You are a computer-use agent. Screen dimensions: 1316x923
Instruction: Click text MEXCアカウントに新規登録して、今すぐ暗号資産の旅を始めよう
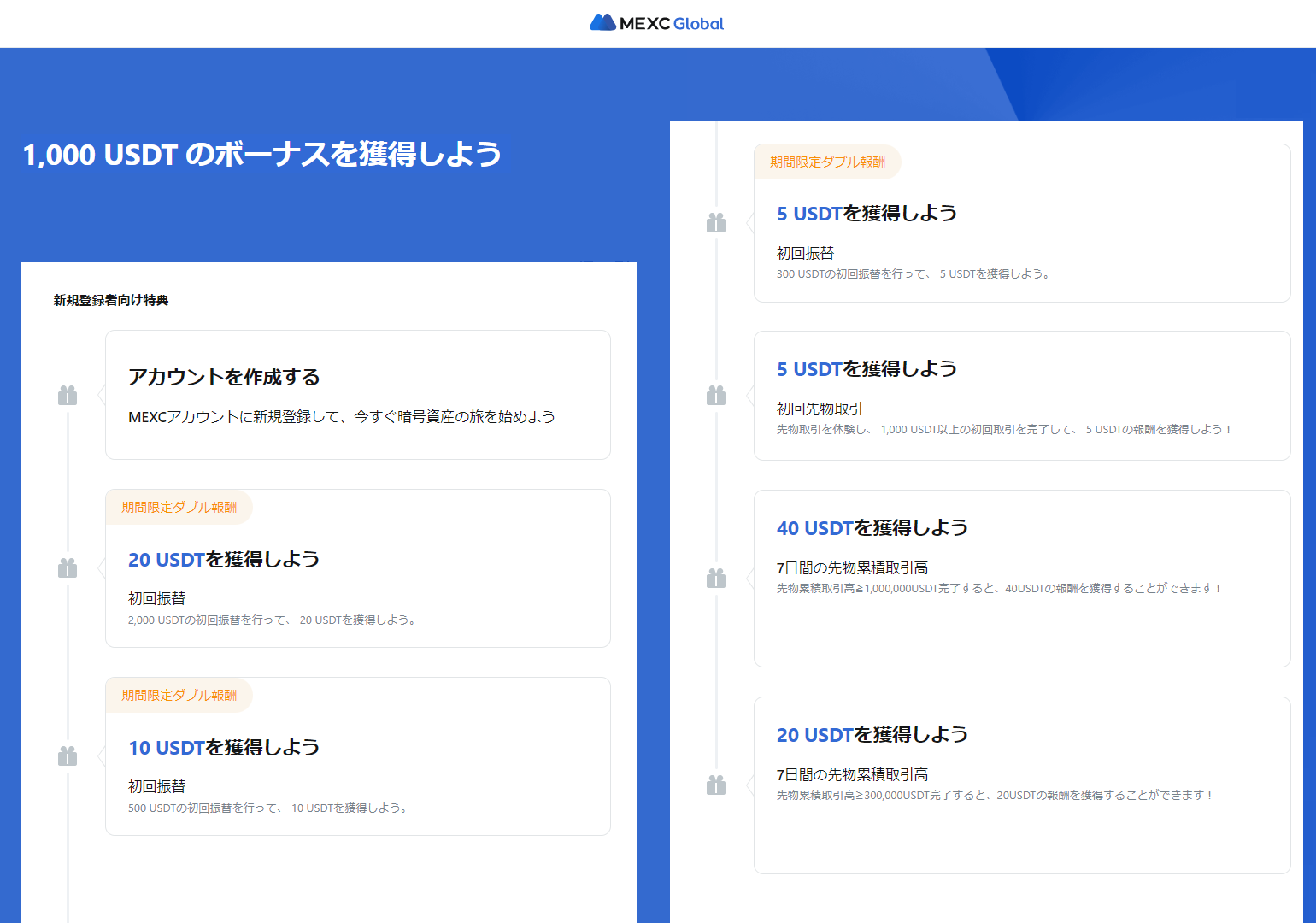342,416
